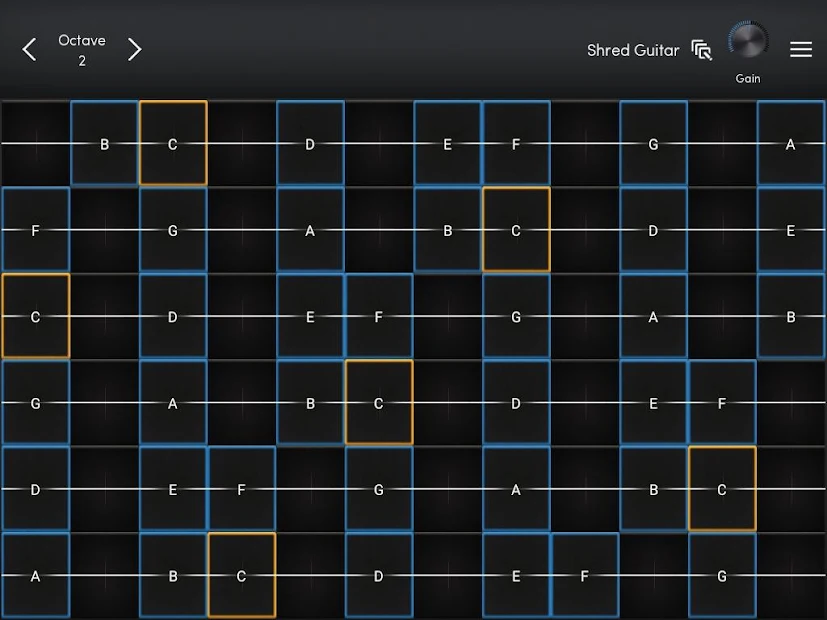Open the instrument preset browser icon
The width and height of the screenshot is (827, 620).
click(x=702, y=50)
